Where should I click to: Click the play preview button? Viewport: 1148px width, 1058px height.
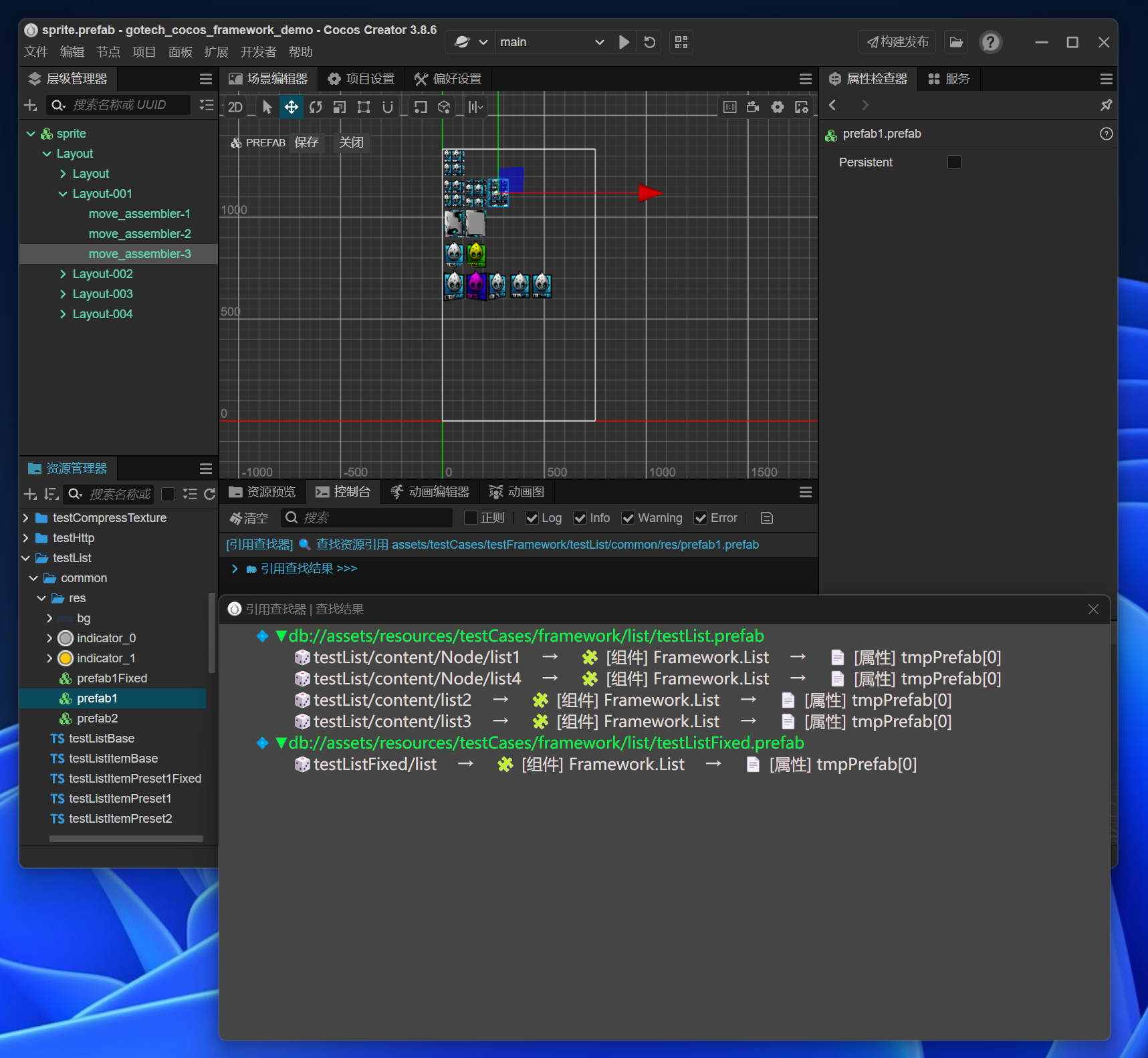(x=623, y=42)
